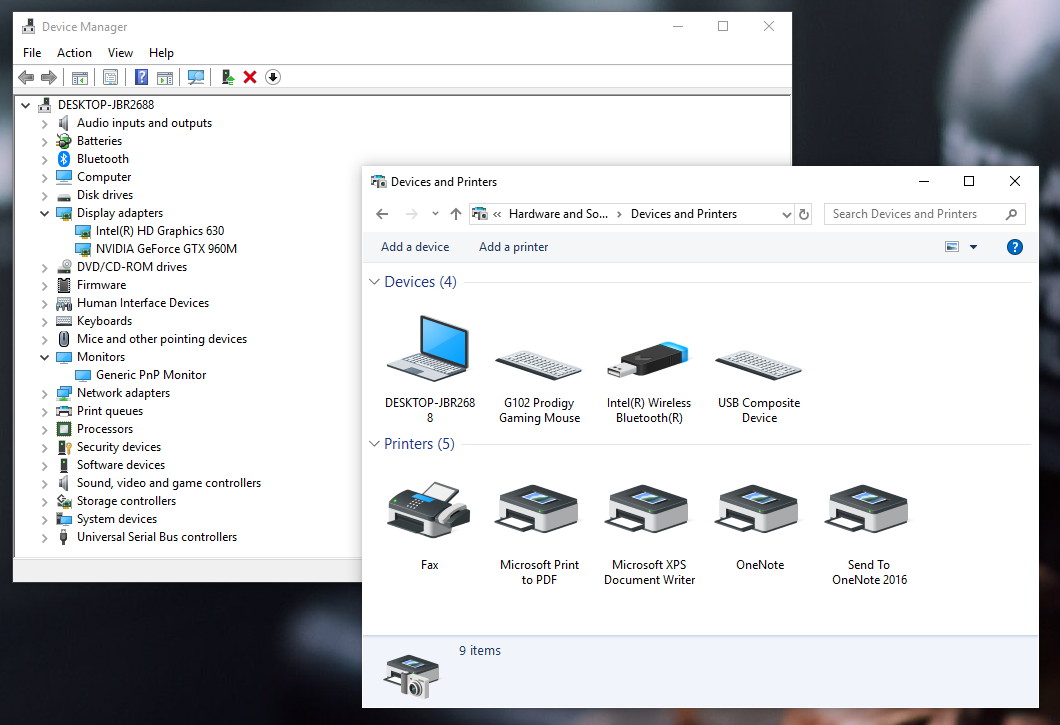Select Firmware category
This screenshot has height=725, width=1060.
[x=101, y=285]
